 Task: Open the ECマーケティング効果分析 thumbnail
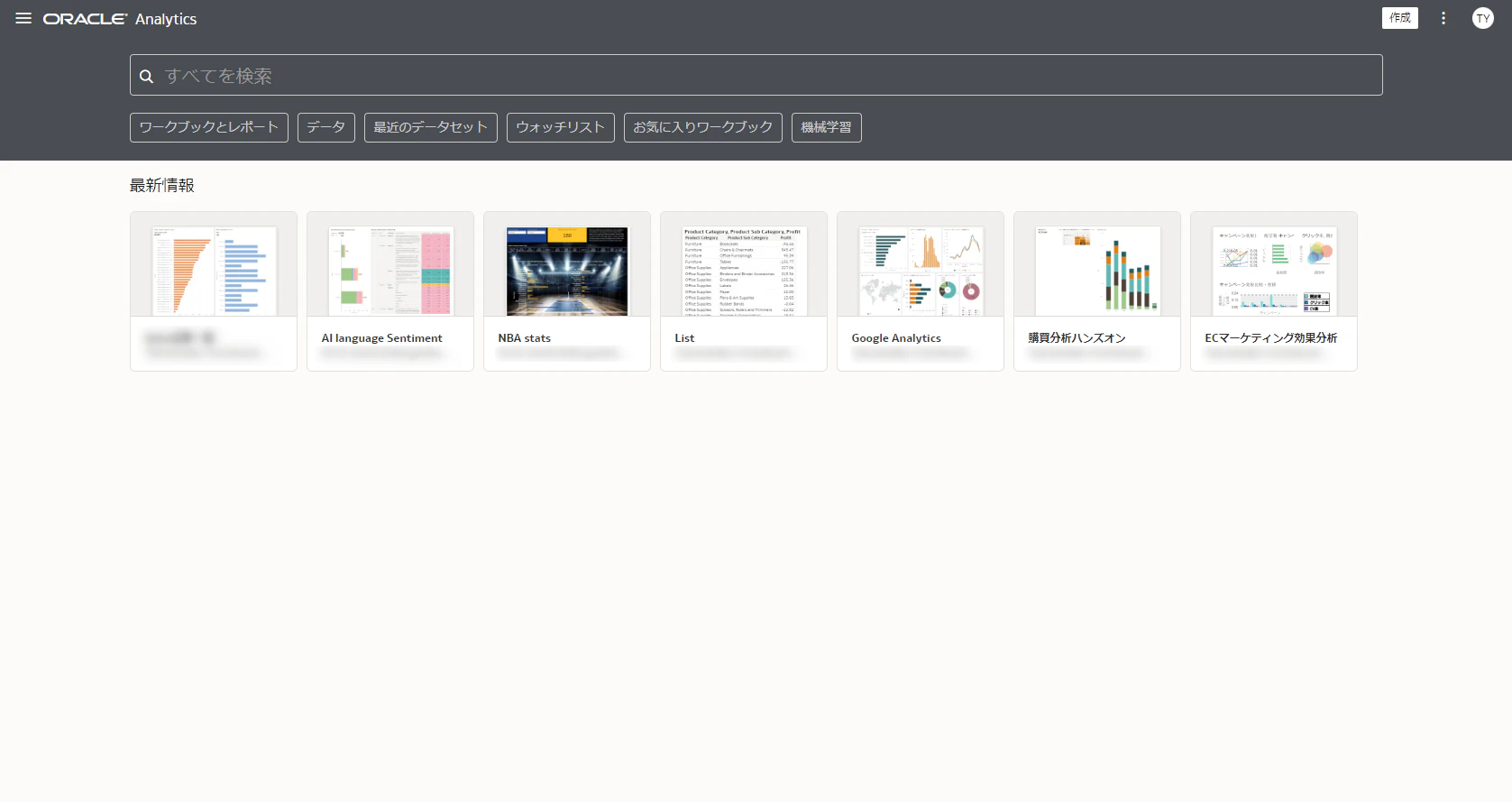coord(1274,271)
